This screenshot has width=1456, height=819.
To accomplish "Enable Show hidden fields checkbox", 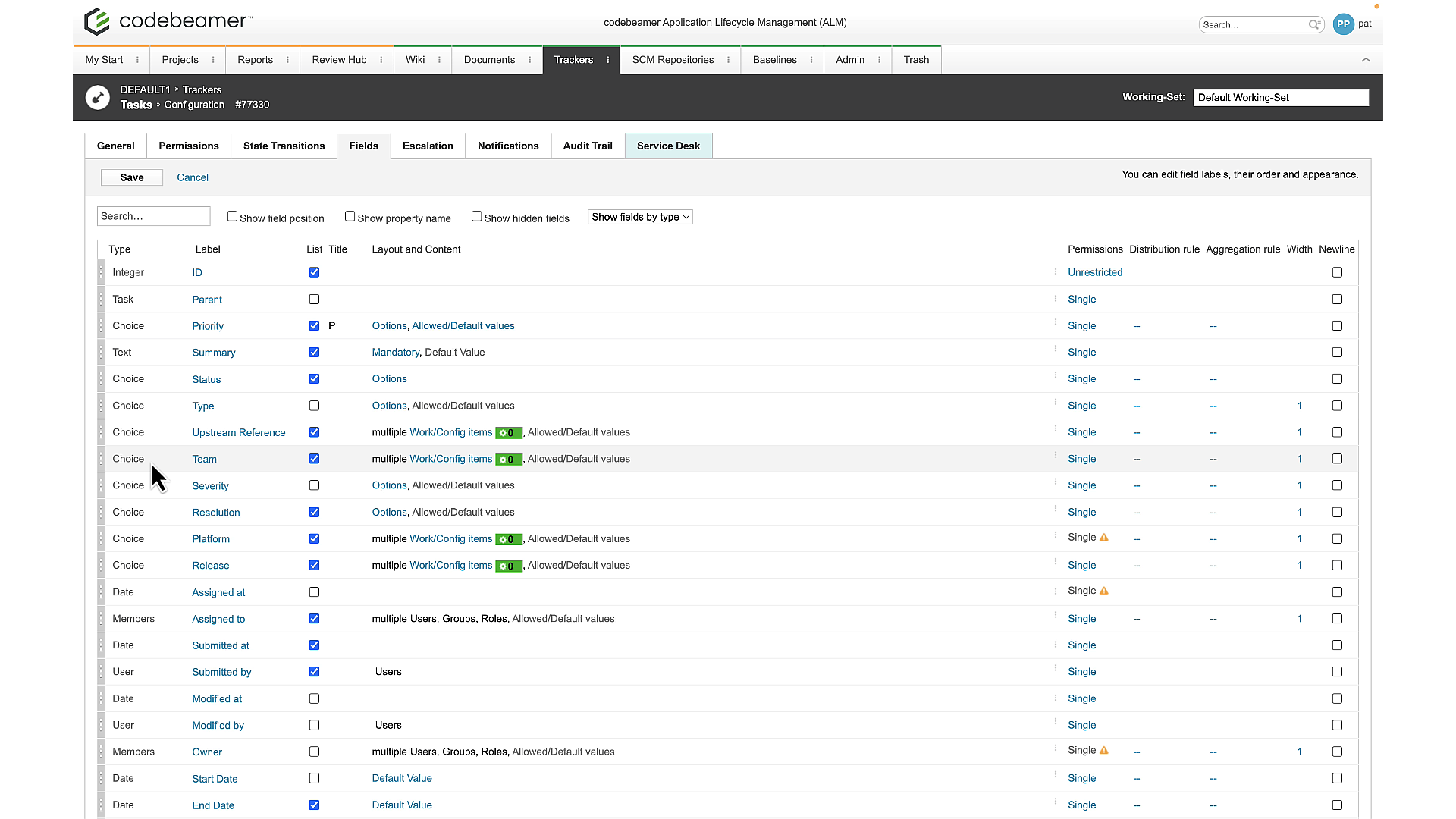I will point(476,216).
